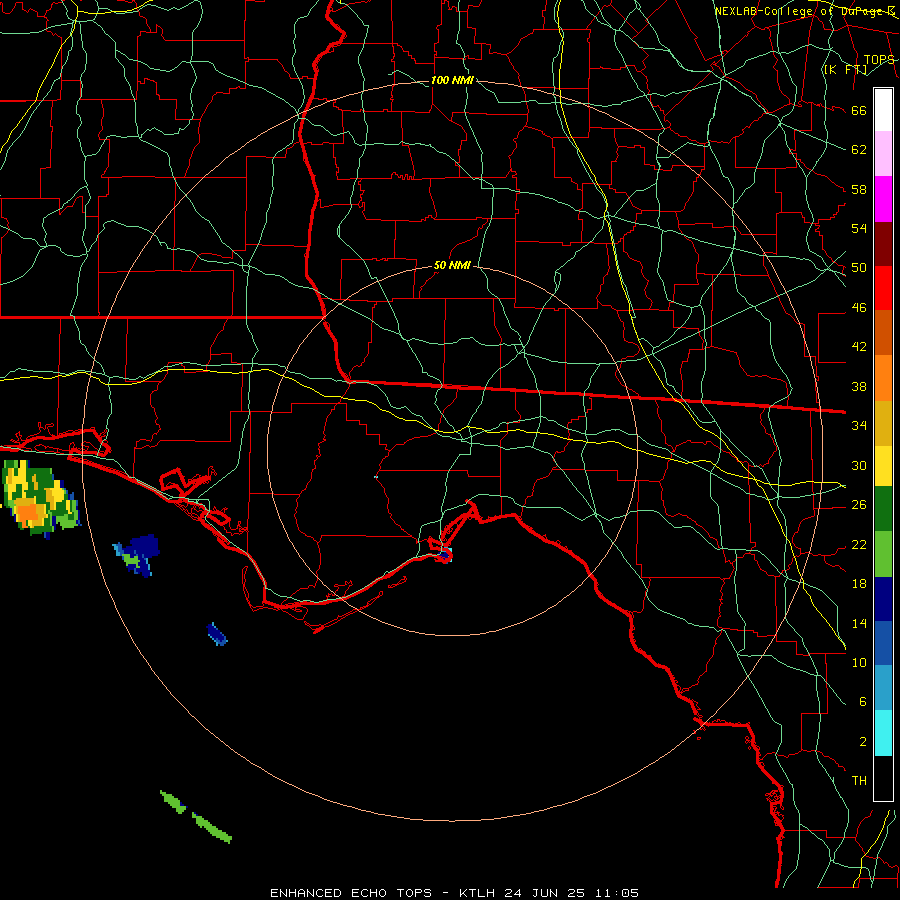Click the dark red 54 kft swatch
The width and height of the screenshot is (900, 900).
coord(883,244)
